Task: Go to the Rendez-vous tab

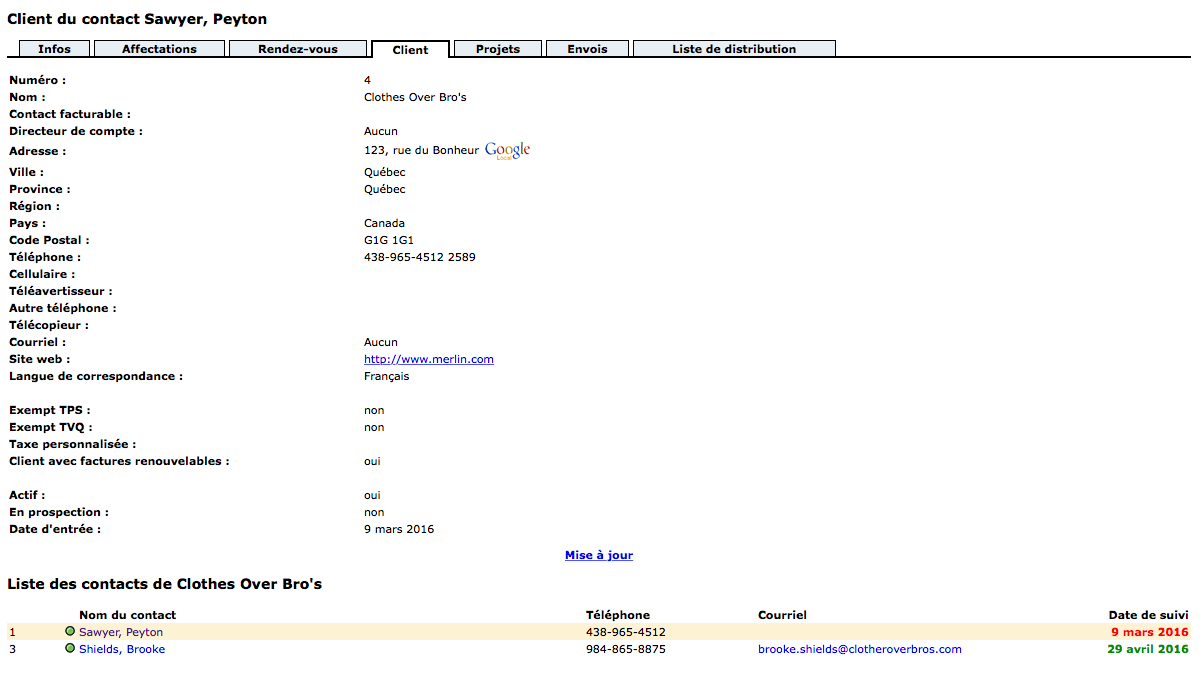Action: 297,49
